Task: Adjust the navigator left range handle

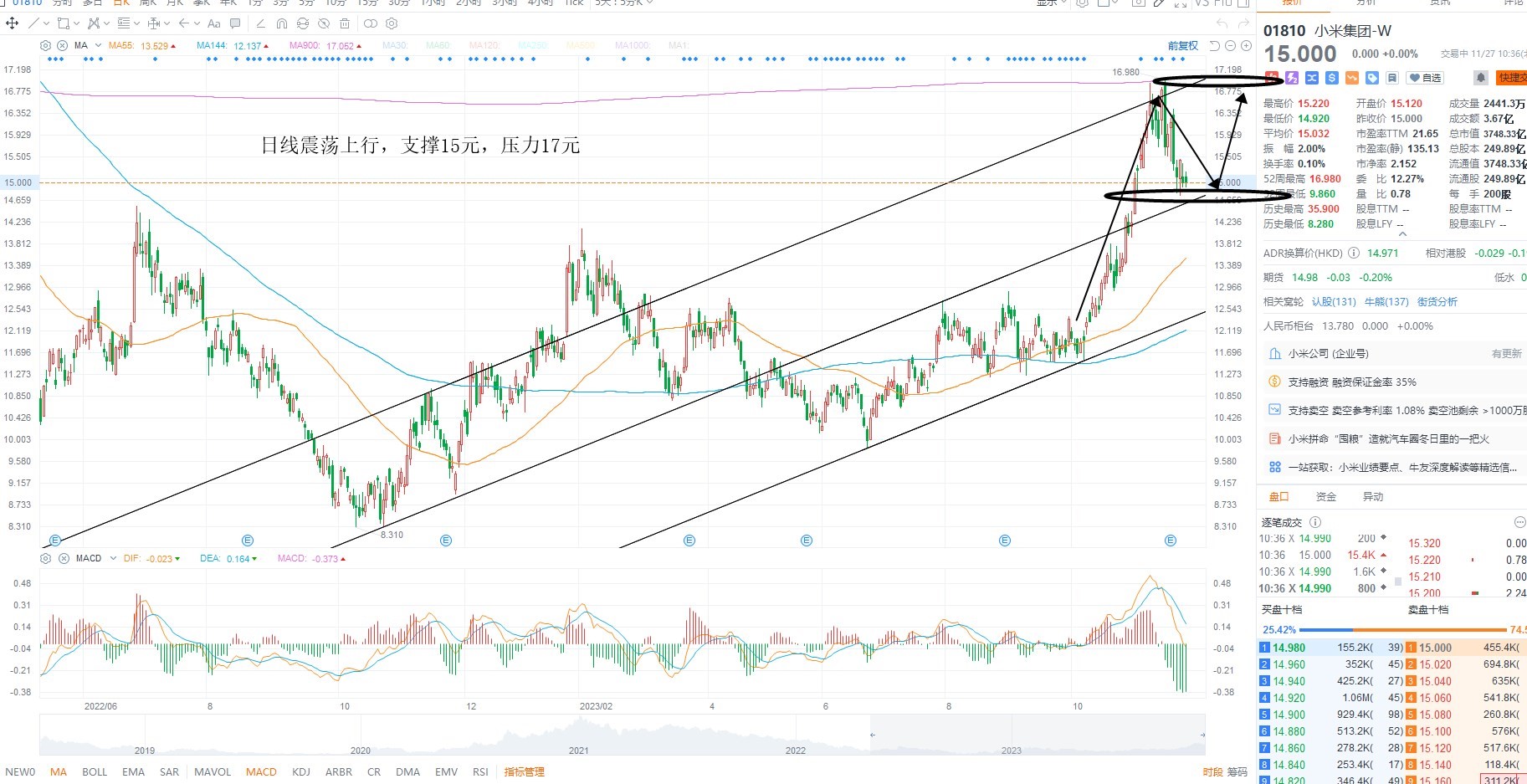Action: [872, 735]
